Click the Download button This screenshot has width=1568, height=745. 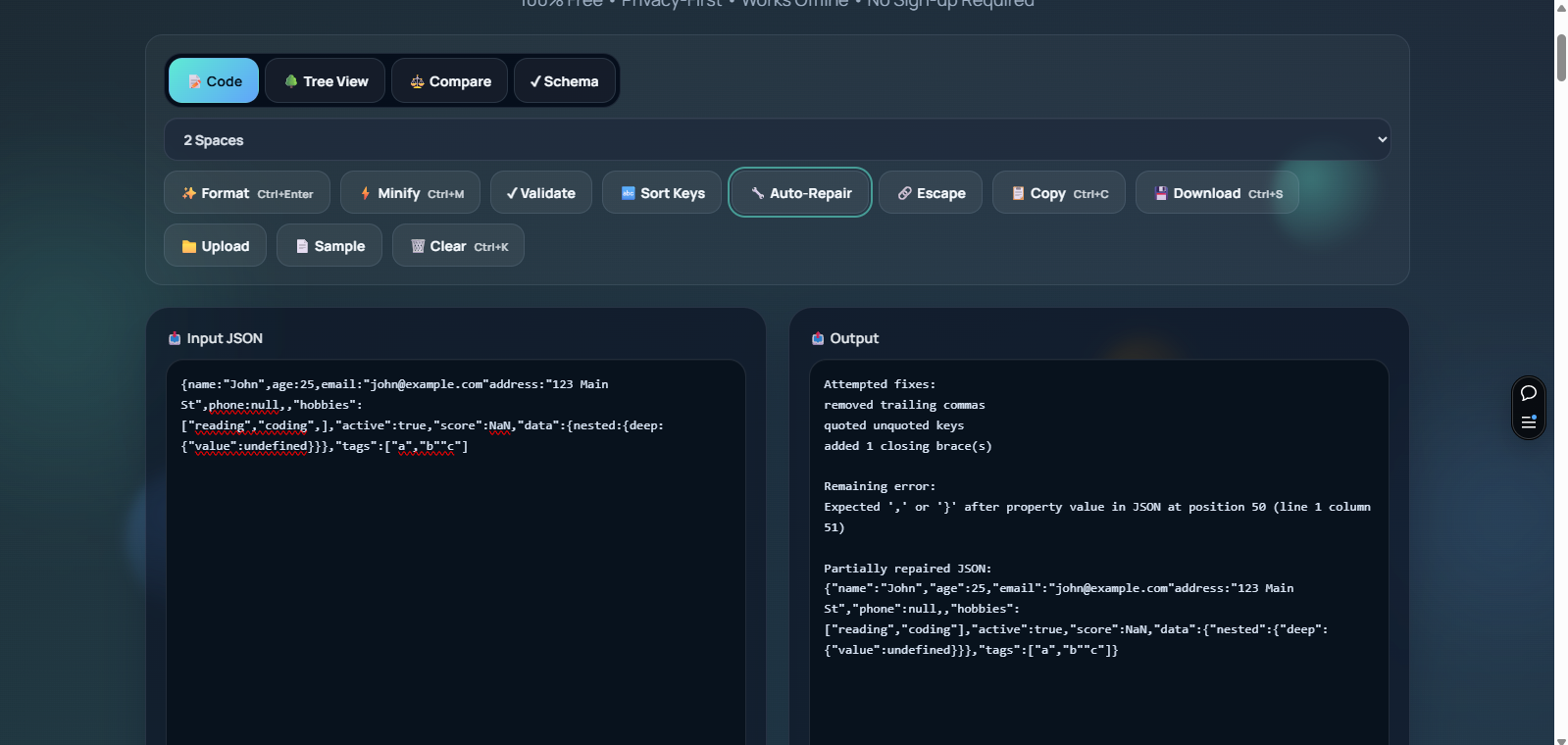pyautogui.click(x=1217, y=193)
